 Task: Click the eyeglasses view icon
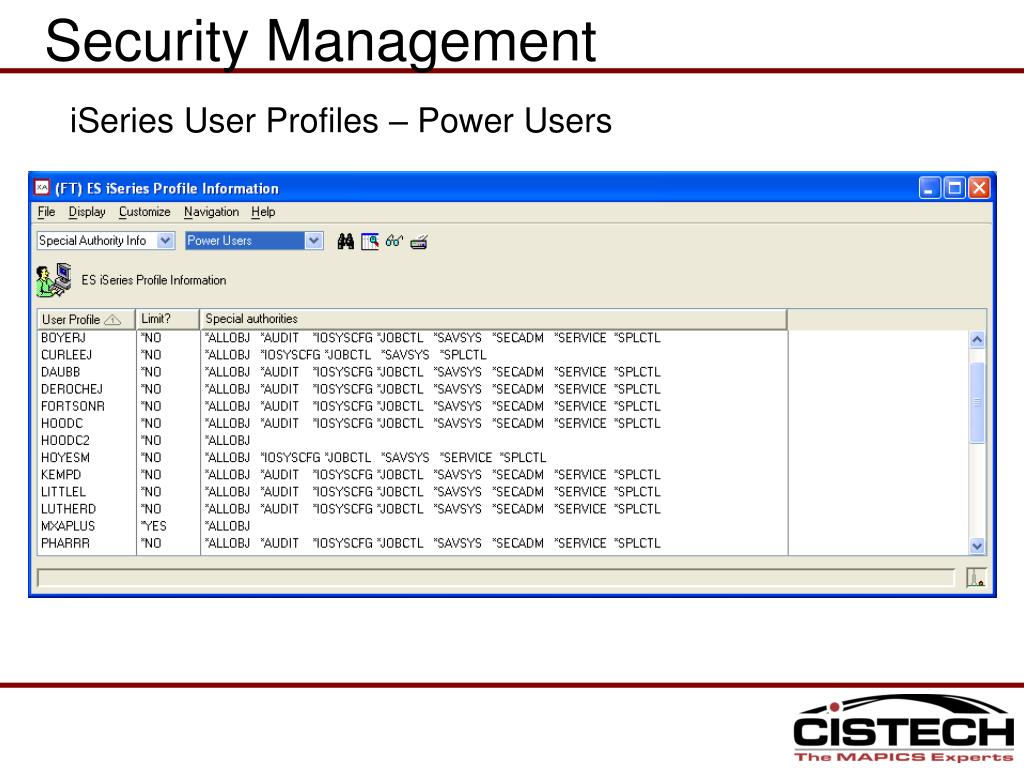pyautogui.click(x=394, y=241)
